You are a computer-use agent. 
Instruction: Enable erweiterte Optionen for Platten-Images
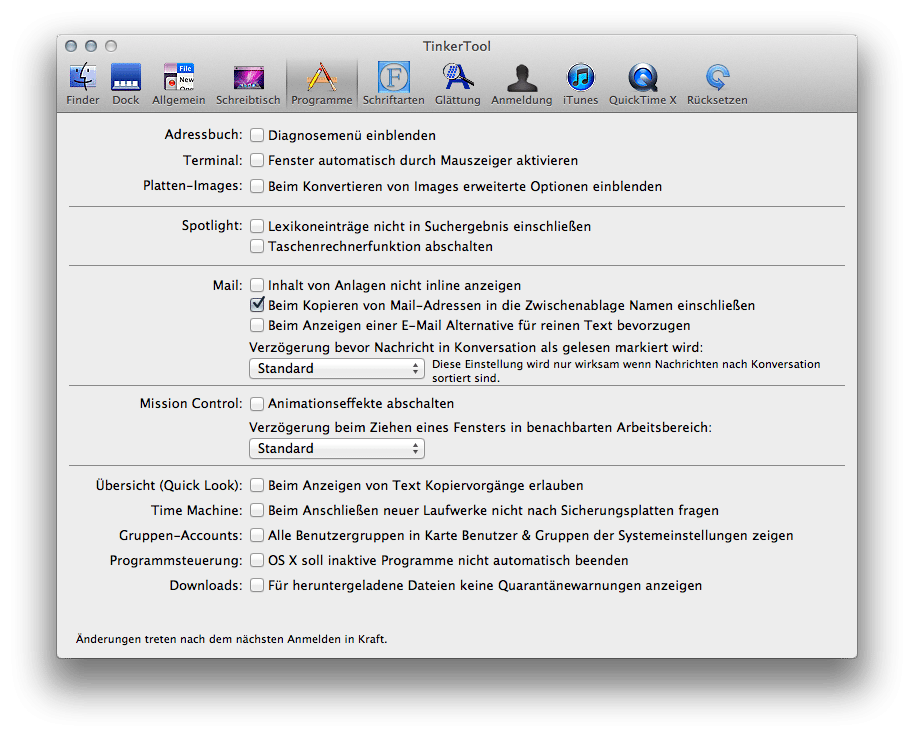click(256, 187)
